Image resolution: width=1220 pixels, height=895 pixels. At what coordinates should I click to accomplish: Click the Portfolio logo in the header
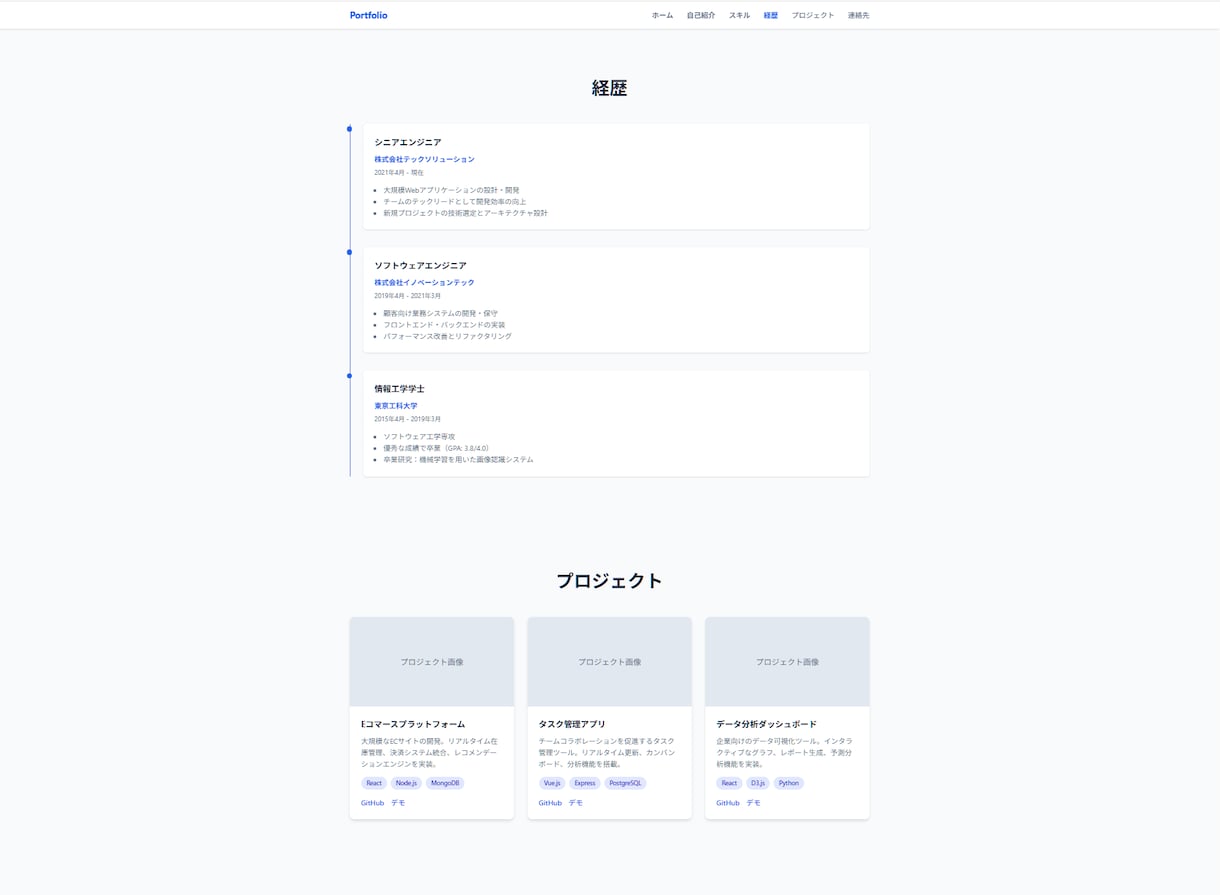click(x=368, y=15)
